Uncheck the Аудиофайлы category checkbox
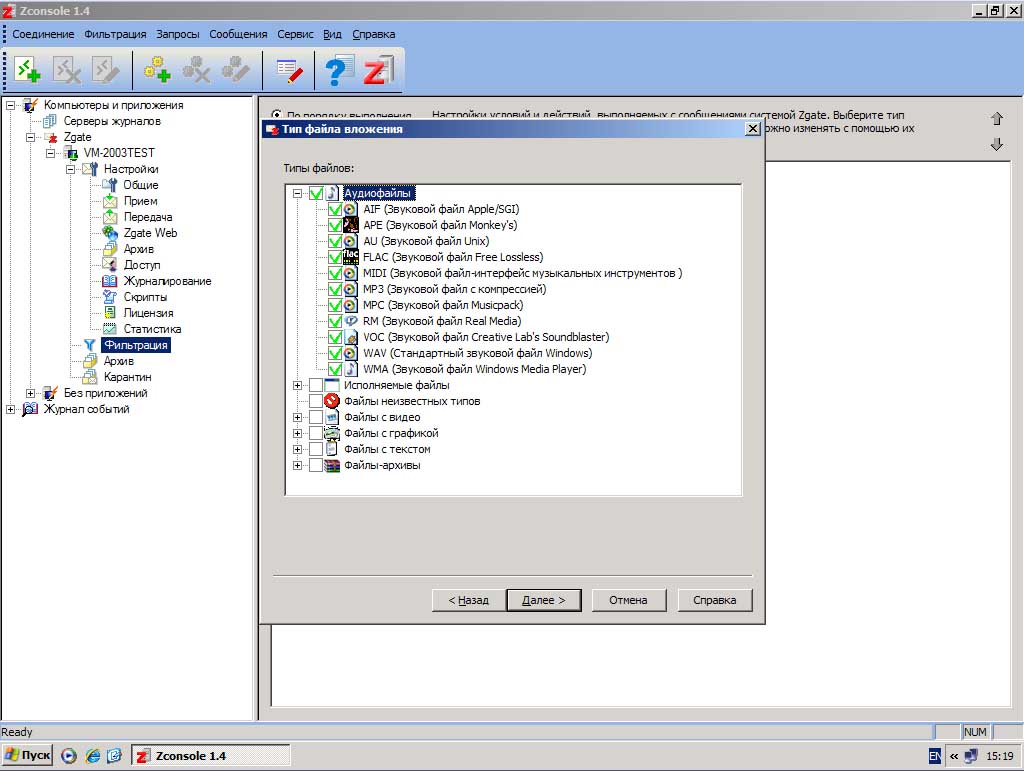Viewport: 1024px width, 771px height. tap(316, 193)
